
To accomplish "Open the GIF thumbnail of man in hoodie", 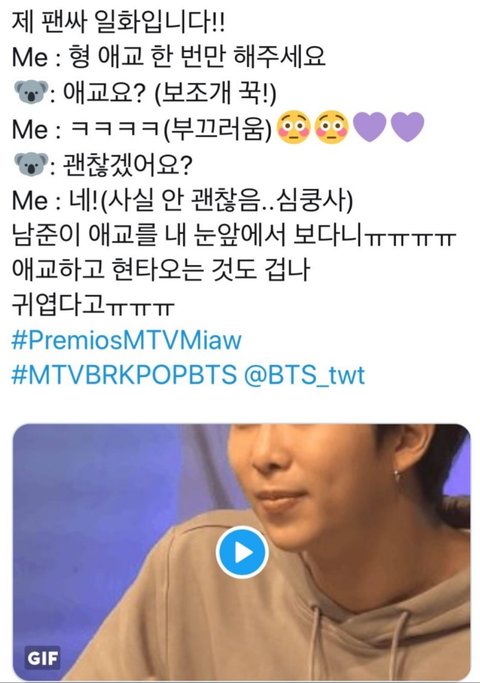I will tap(242, 551).
